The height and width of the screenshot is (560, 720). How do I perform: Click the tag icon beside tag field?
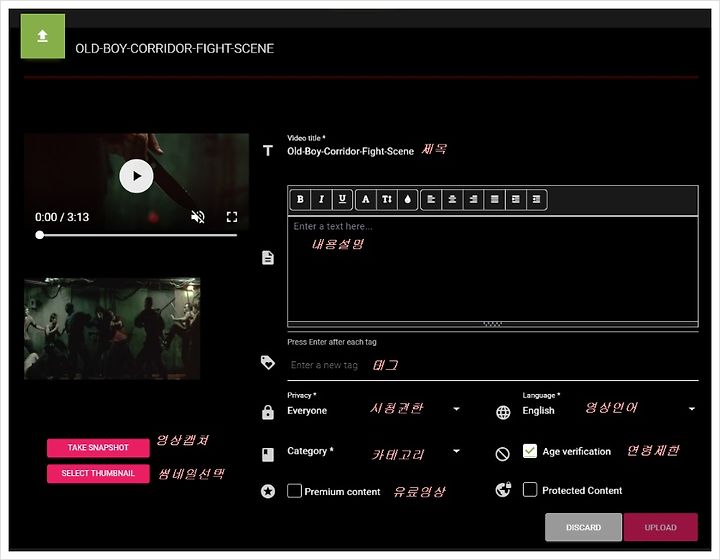[268, 362]
